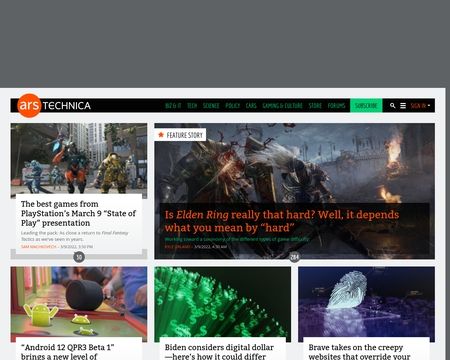Open the Tech nav section
The height and width of the screenshot is (360, 450).
tap(192, 106)
